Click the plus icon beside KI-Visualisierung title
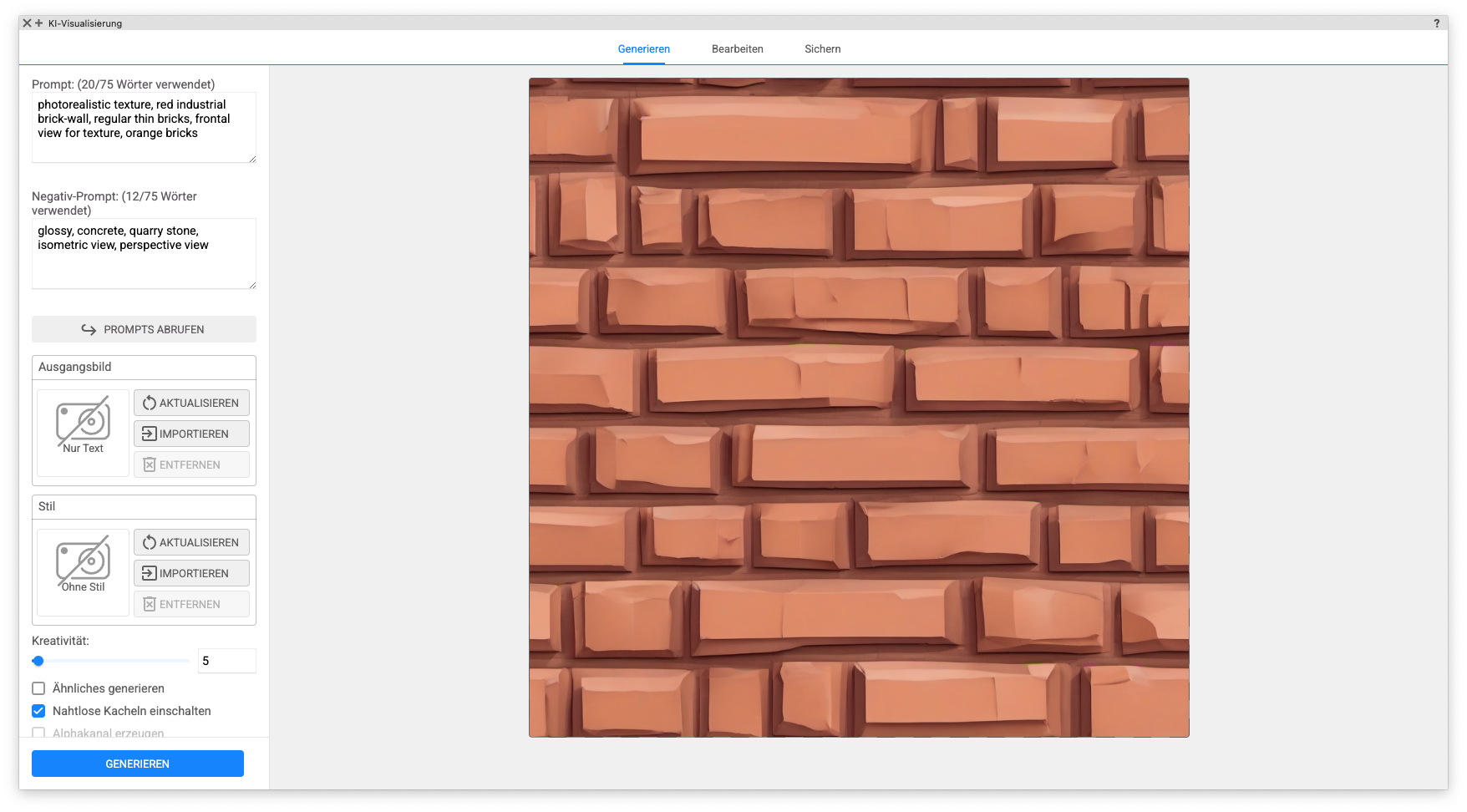 click(38, 23)
